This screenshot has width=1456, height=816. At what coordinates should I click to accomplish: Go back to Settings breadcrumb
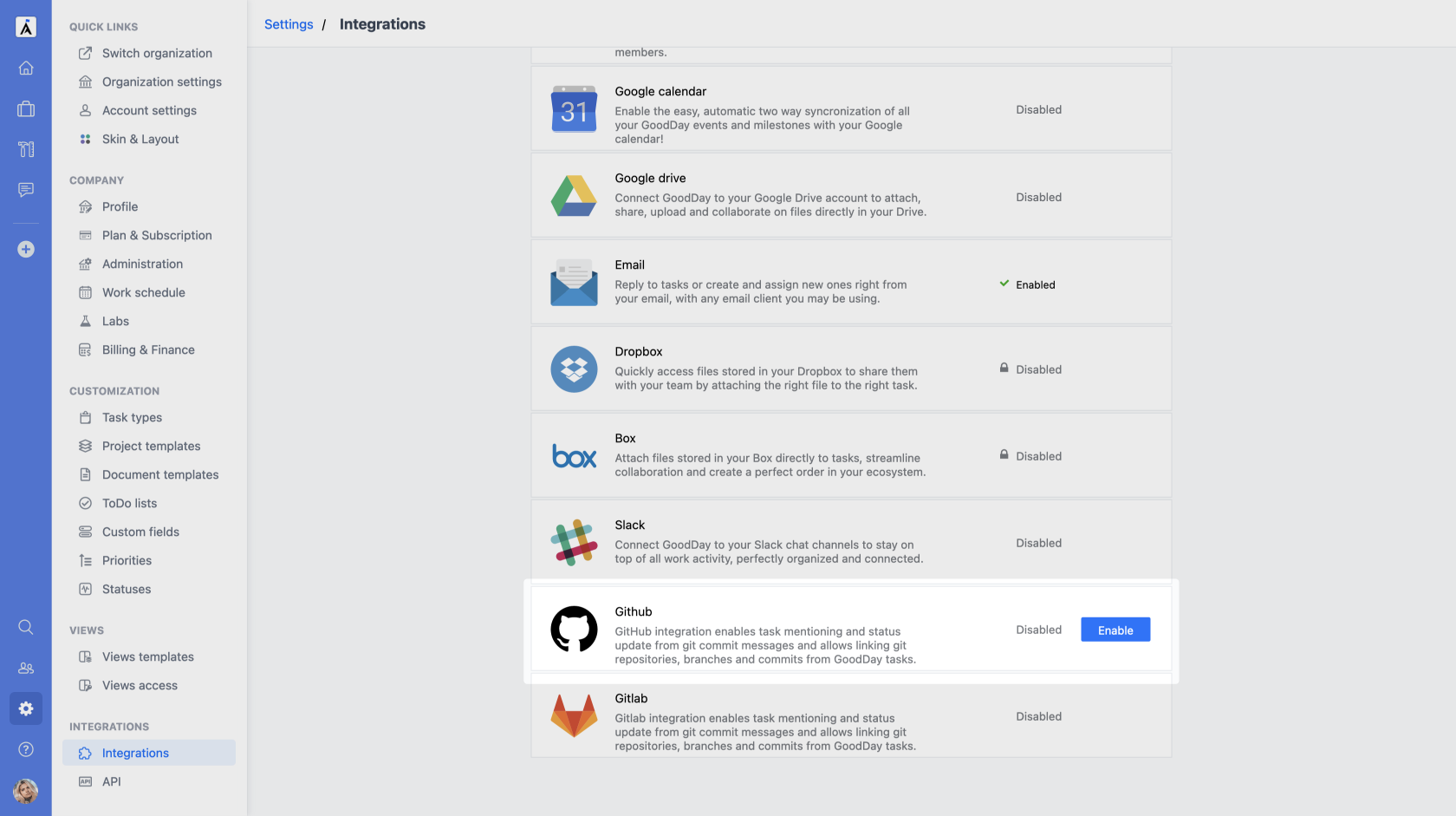tap(289, 24)
